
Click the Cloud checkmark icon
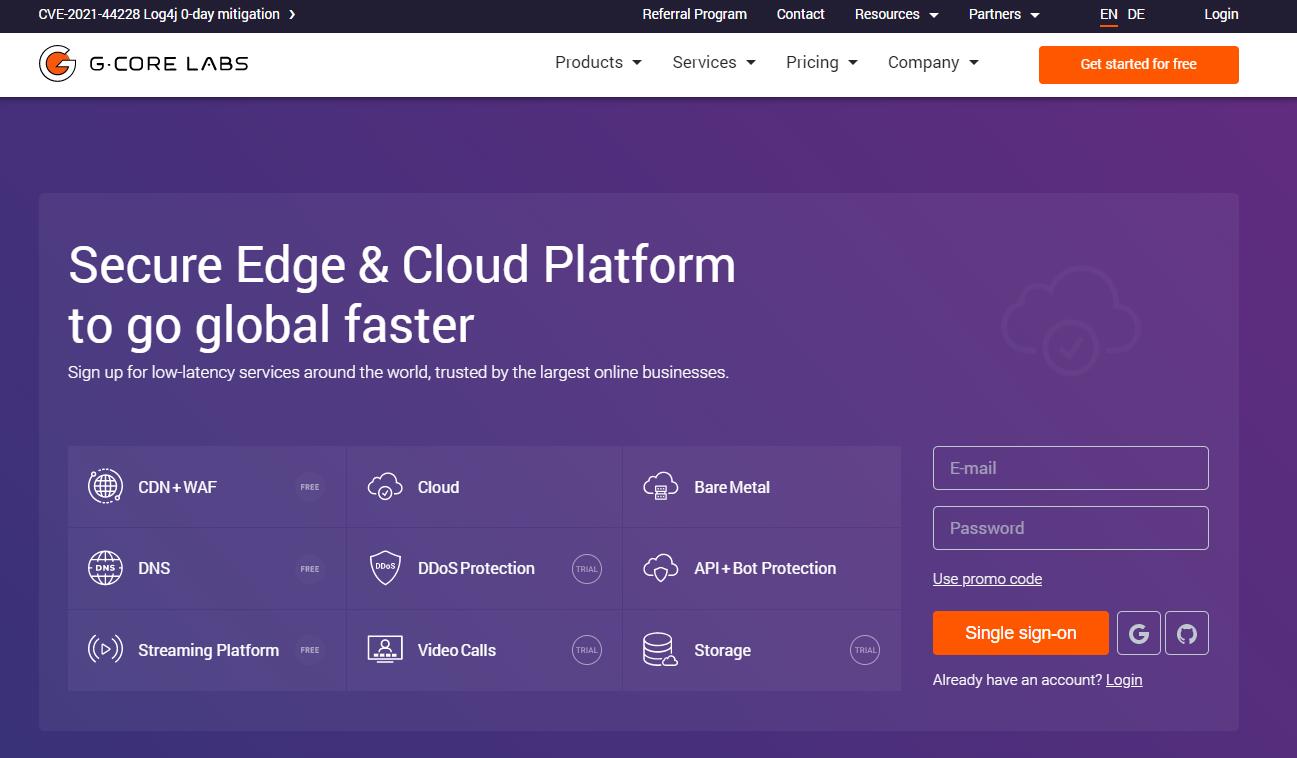click(x=385, y=487)
